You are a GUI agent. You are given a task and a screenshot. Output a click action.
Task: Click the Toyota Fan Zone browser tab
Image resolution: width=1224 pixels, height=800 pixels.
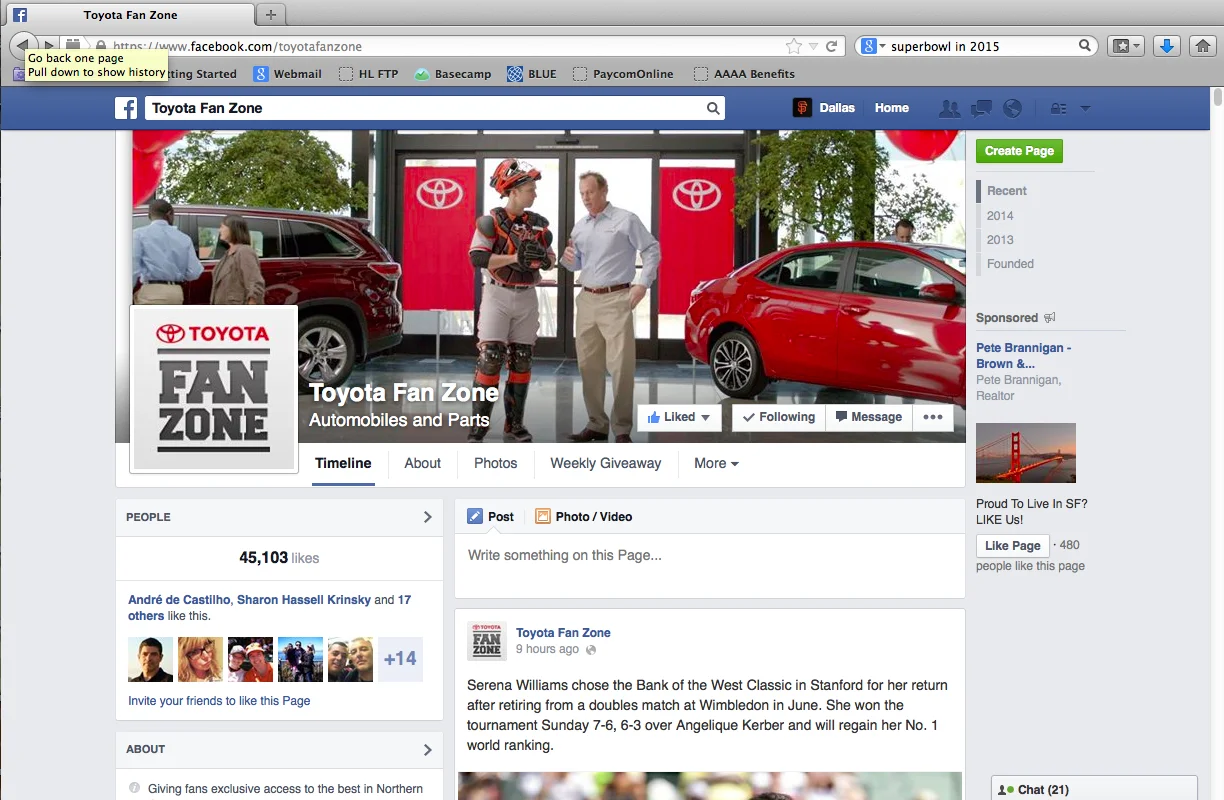tap(130, 15)
